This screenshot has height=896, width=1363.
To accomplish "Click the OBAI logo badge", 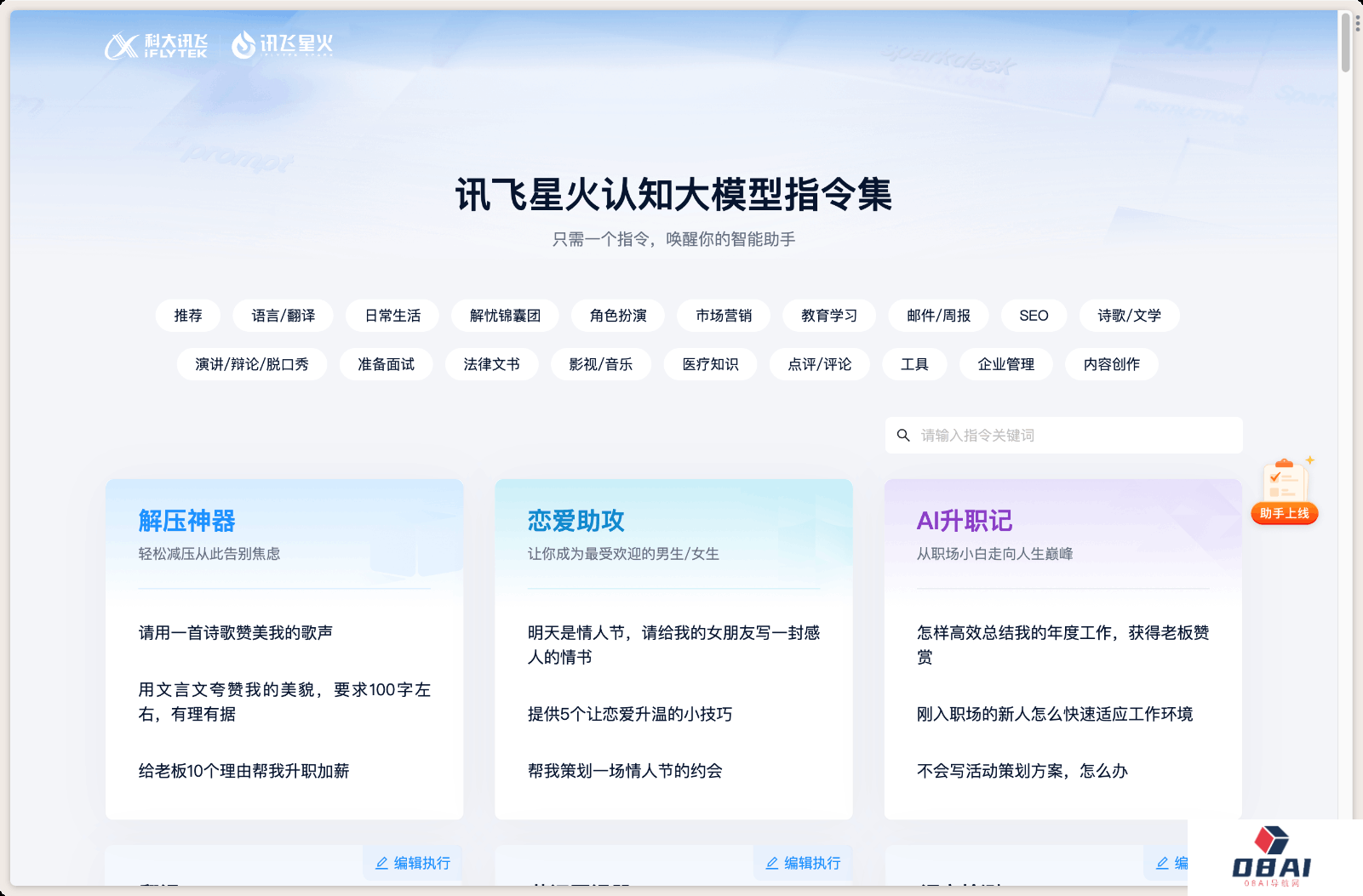I will coord(1273,858).
